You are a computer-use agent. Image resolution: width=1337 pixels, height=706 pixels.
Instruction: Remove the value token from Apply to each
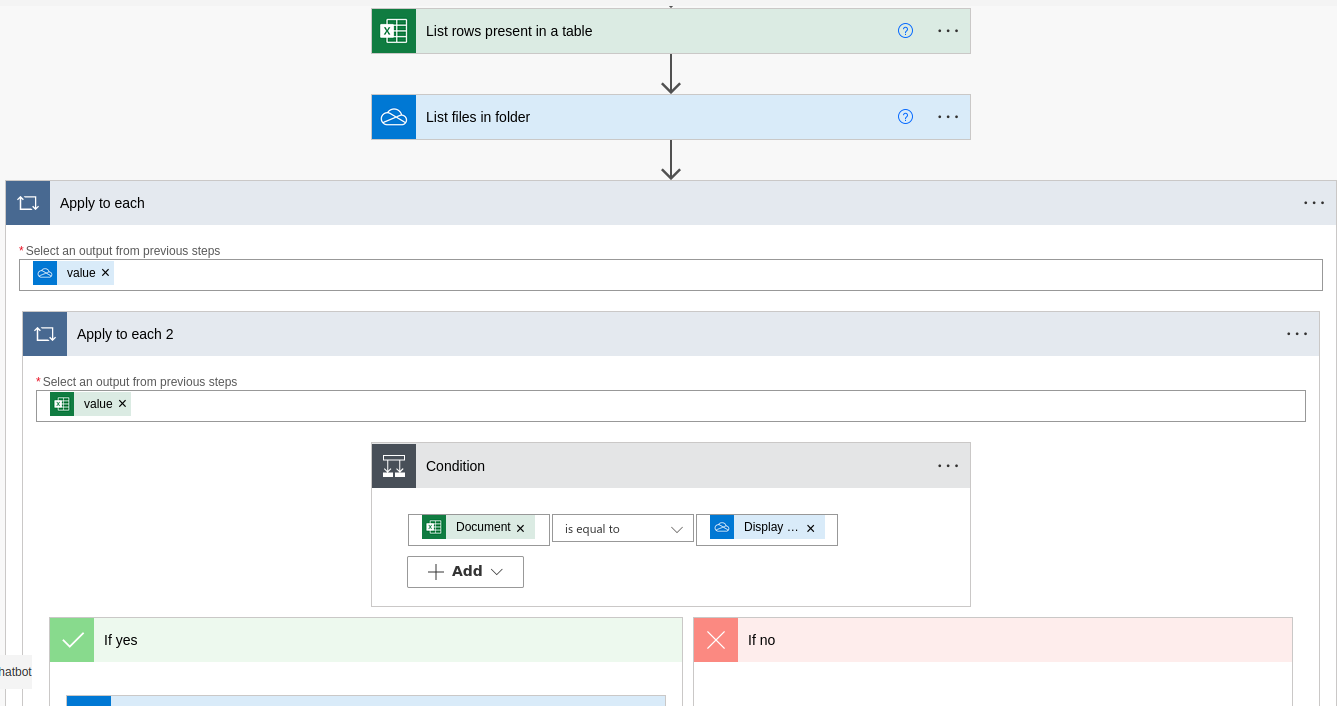[x=105, y=272]
